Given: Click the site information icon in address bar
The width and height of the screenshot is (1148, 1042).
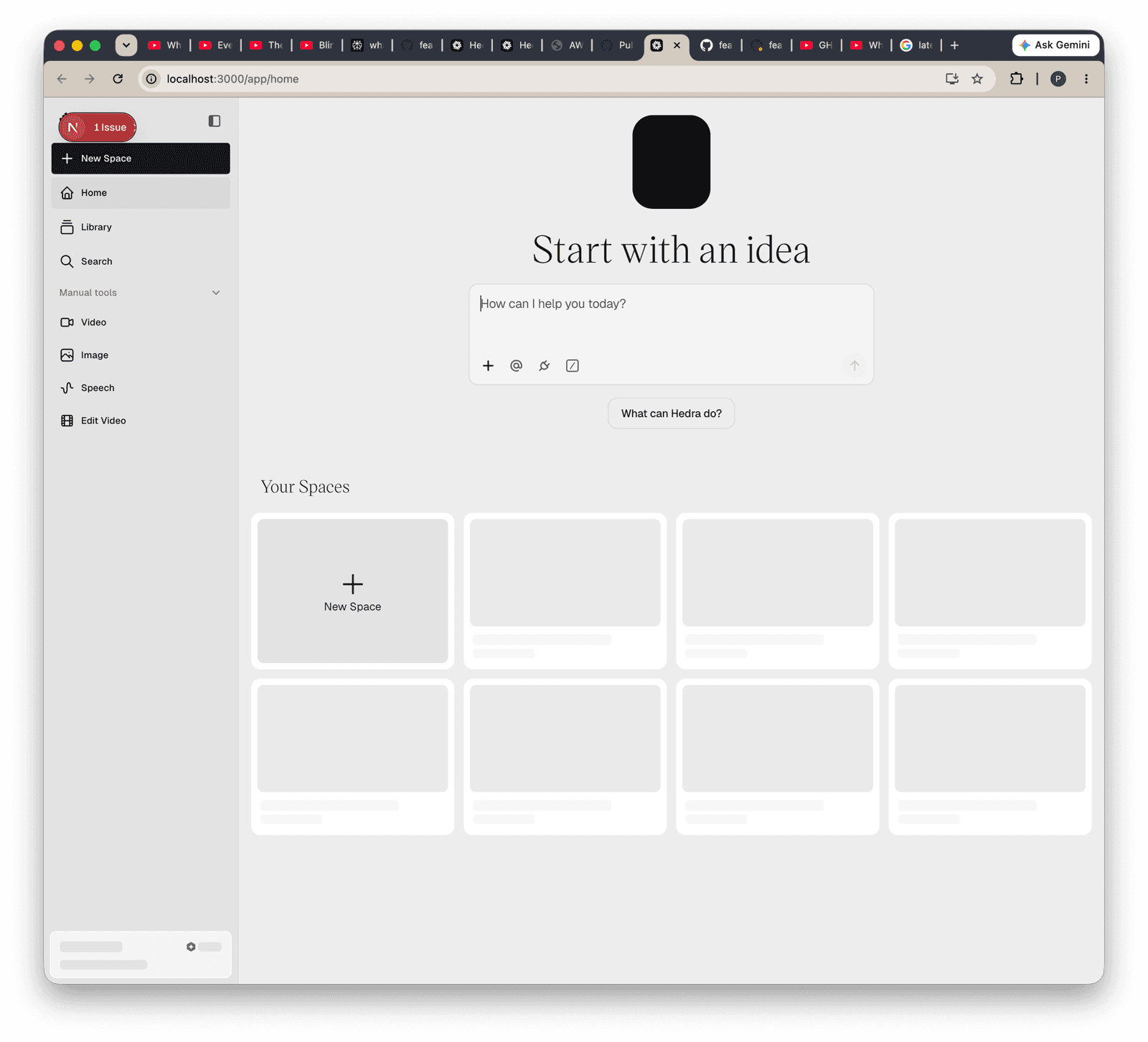Looking at the screenshot, I should (x=151, y=79).
